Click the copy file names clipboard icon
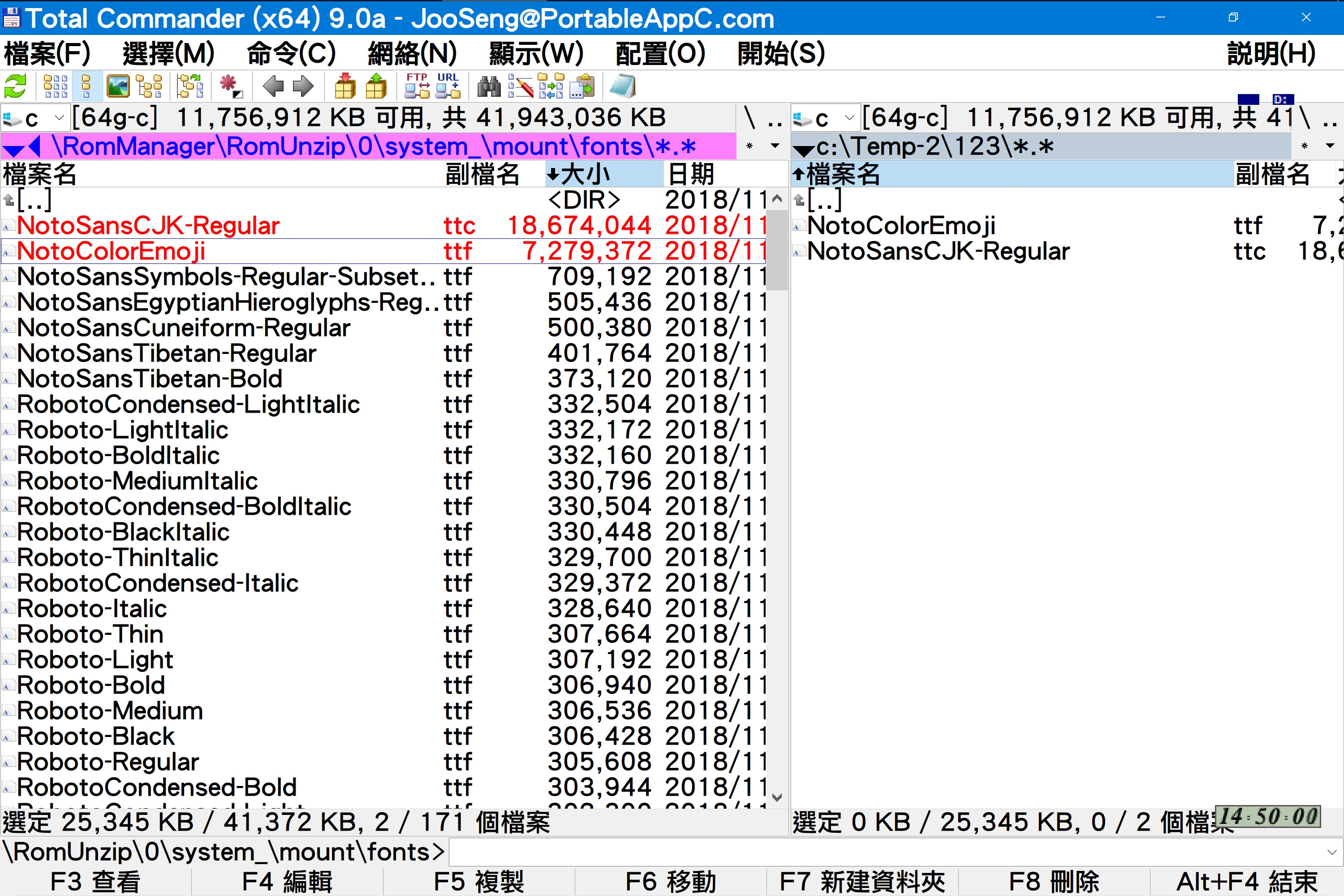This screenshot has height=896, width=1344. [582, 87]
